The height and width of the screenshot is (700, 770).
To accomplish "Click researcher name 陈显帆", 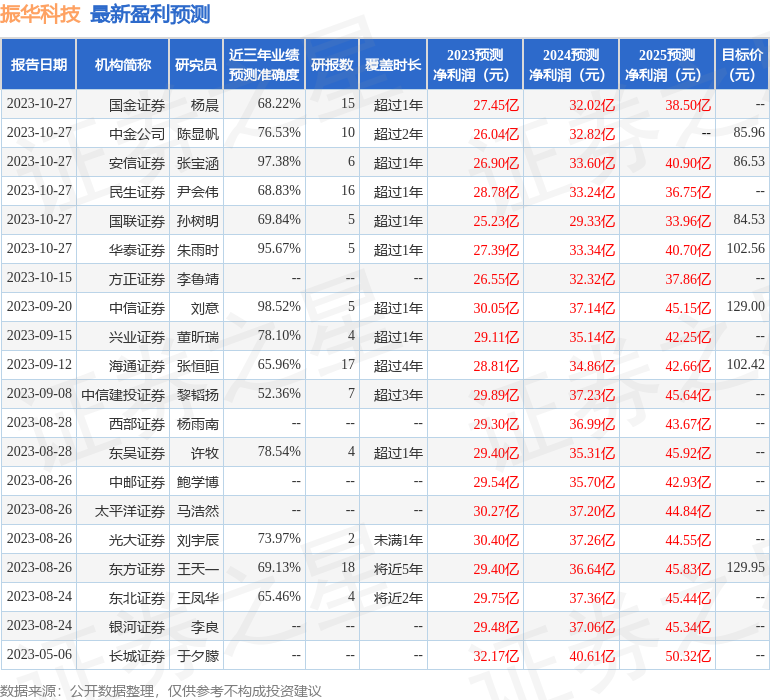I will pos(198,134).
